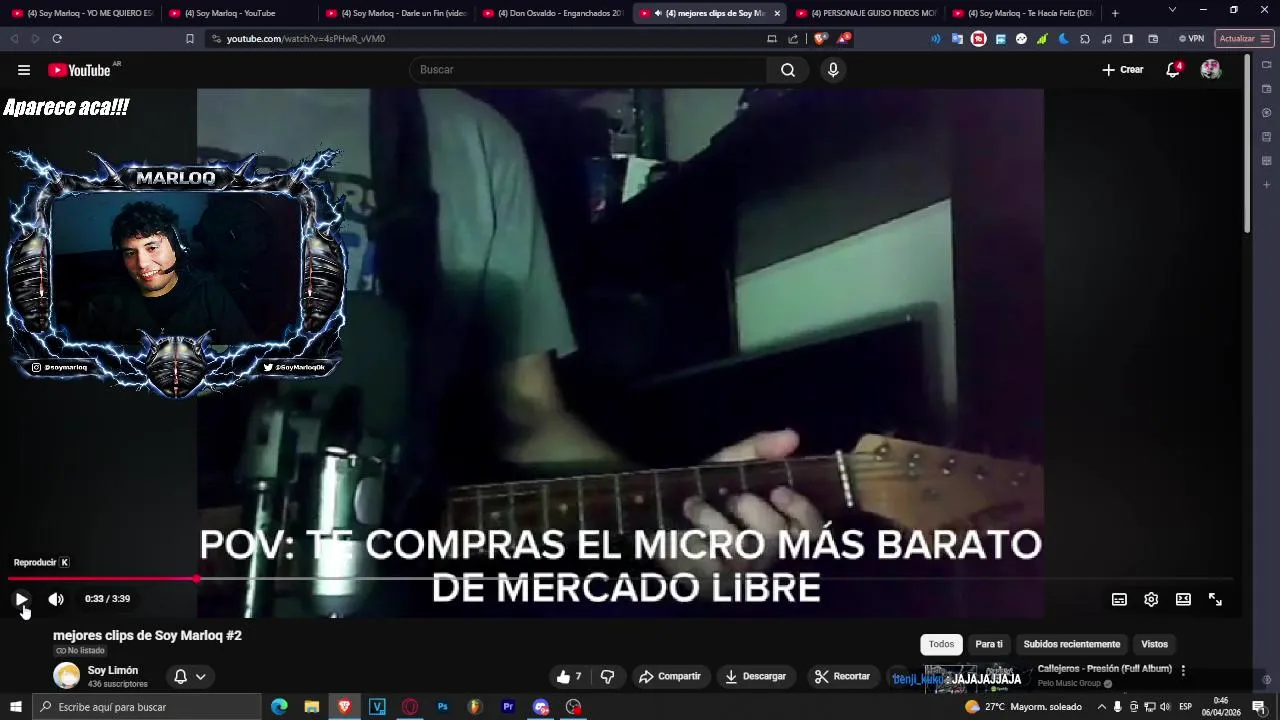
Task: Click the Recortar clip button
Action: click(x=842, y=677)
